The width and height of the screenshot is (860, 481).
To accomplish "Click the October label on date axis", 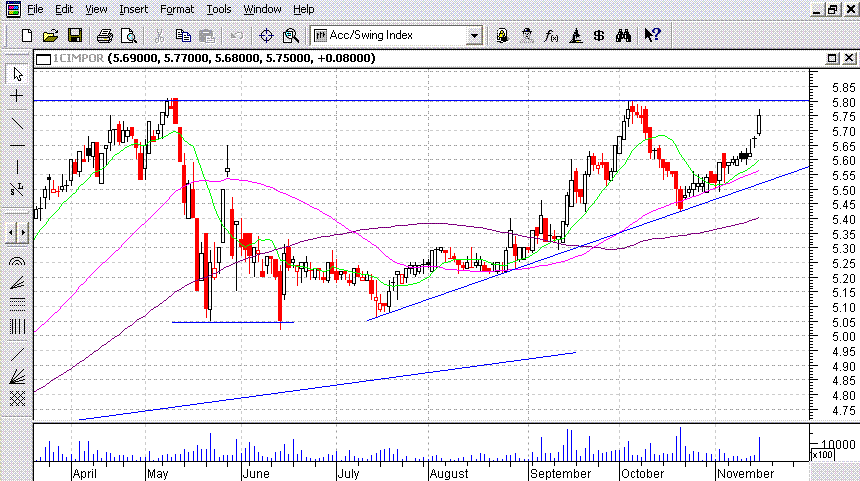I will pos(643,474).
